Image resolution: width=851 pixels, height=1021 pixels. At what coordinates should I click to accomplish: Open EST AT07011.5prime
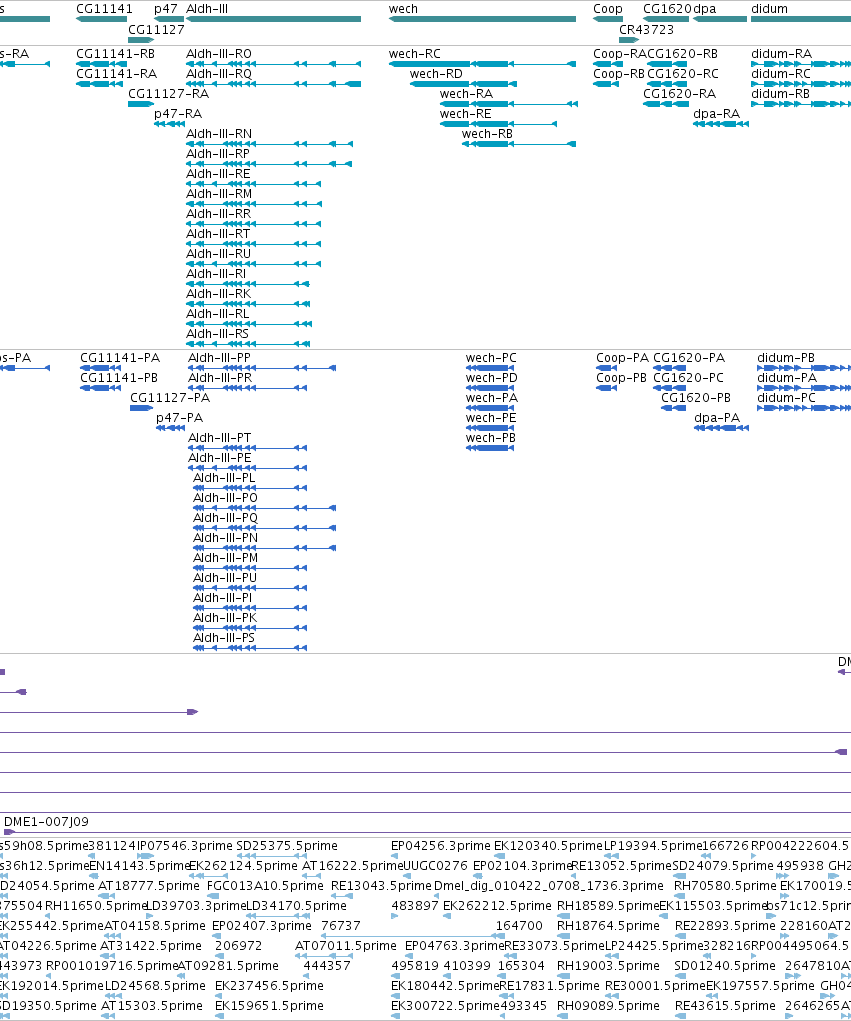click(x=346, y=946)
